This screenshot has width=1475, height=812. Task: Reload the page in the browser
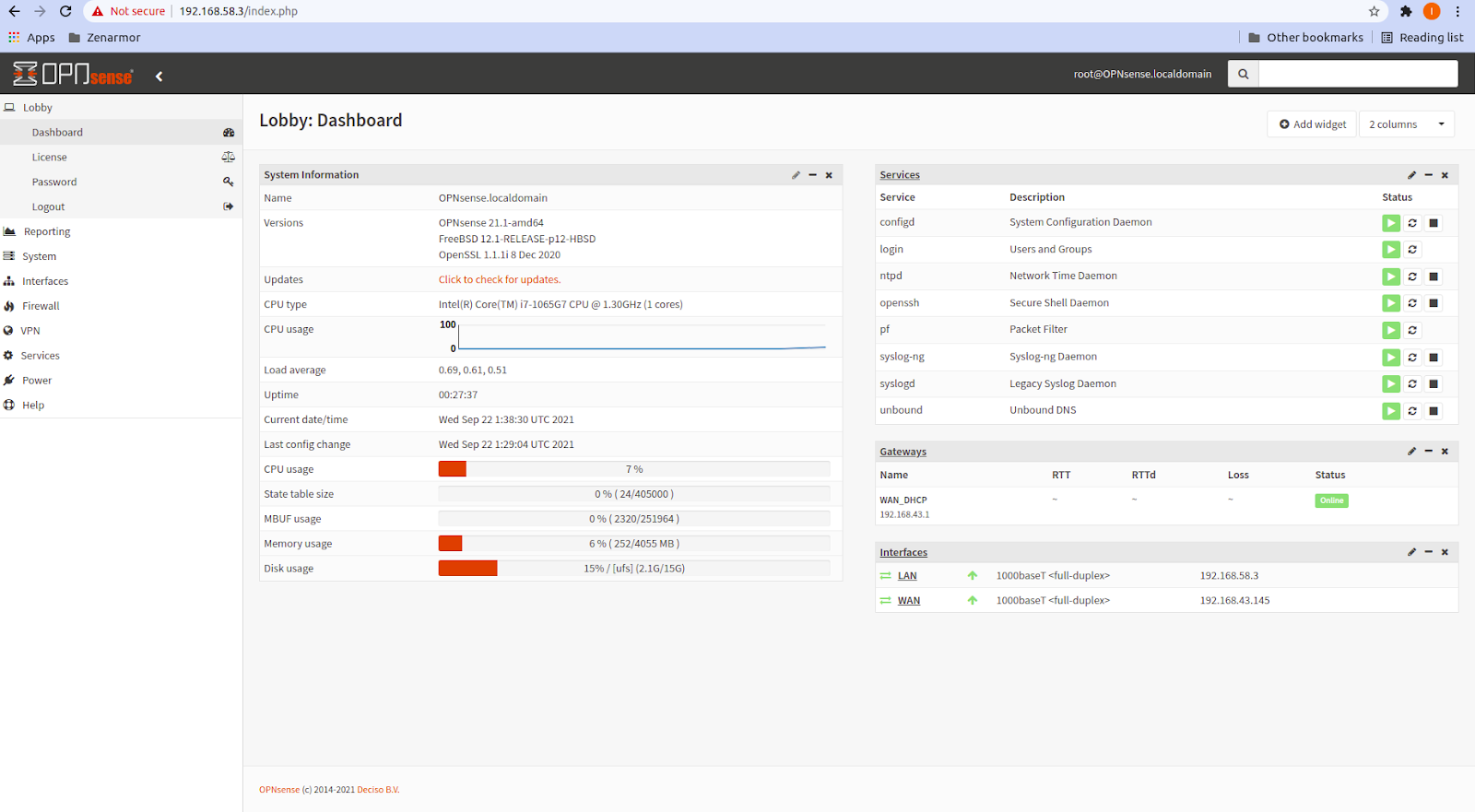65,11
